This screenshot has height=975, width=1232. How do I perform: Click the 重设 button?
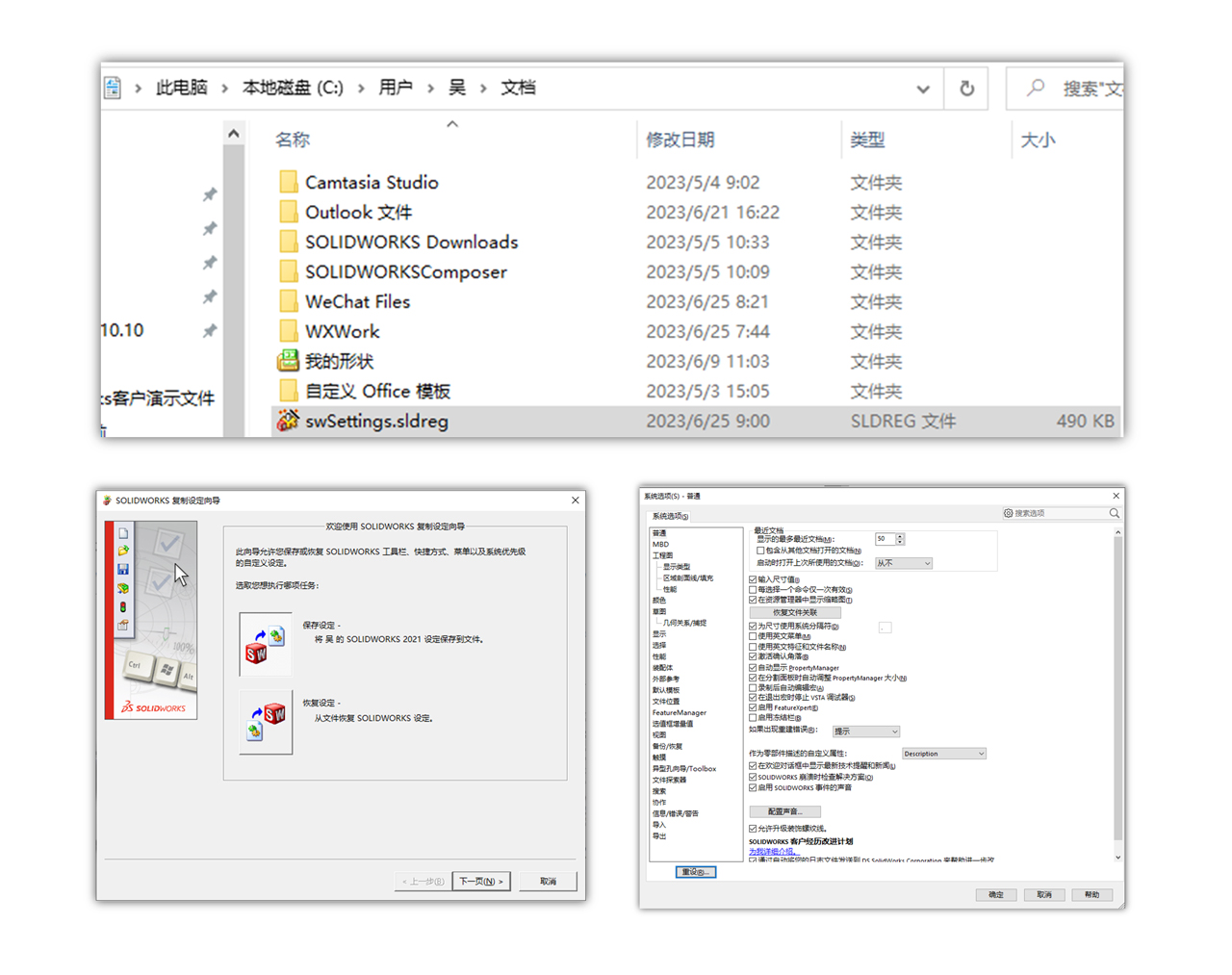click(x=695, y=872)
